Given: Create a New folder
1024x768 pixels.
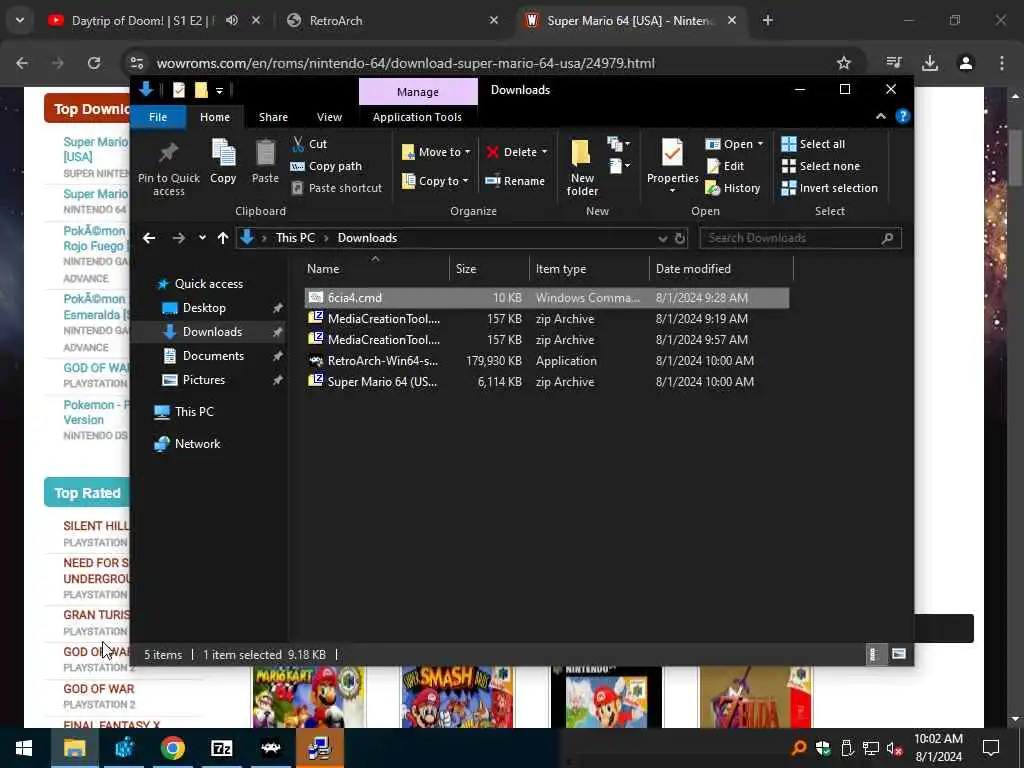Looking at the screenshot, I should (x=582, y=167).
